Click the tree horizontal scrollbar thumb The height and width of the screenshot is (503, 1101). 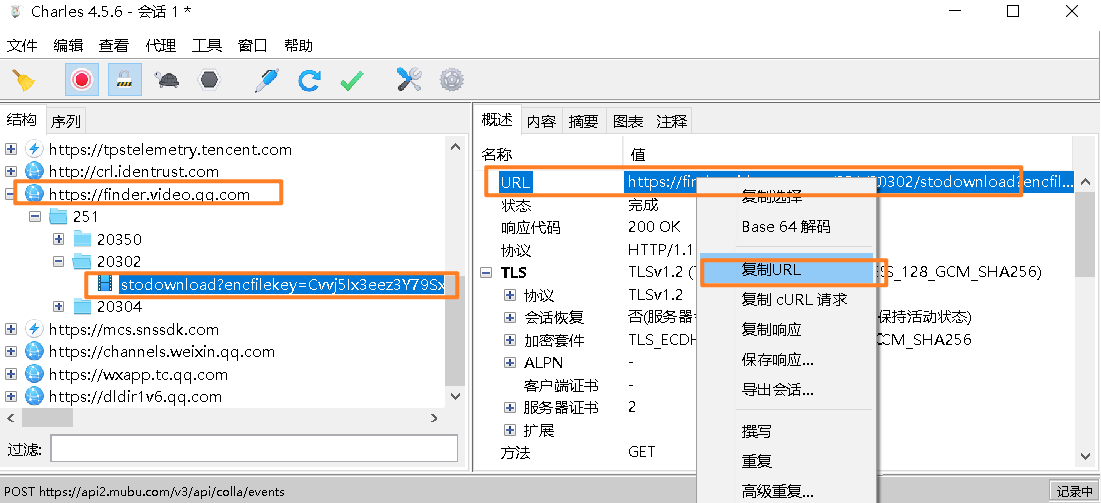pos(46,417)
